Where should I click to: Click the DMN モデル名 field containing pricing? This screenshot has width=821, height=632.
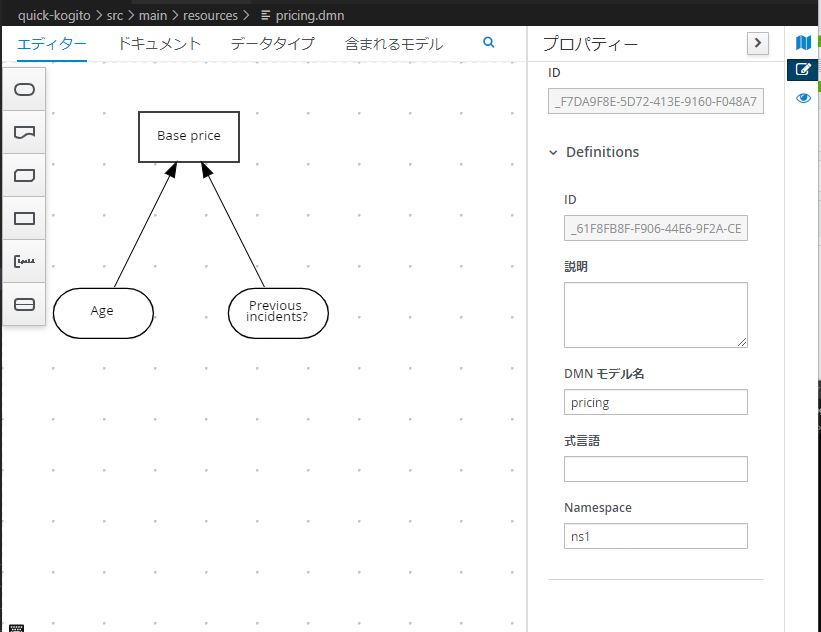(x=656, y=402)
